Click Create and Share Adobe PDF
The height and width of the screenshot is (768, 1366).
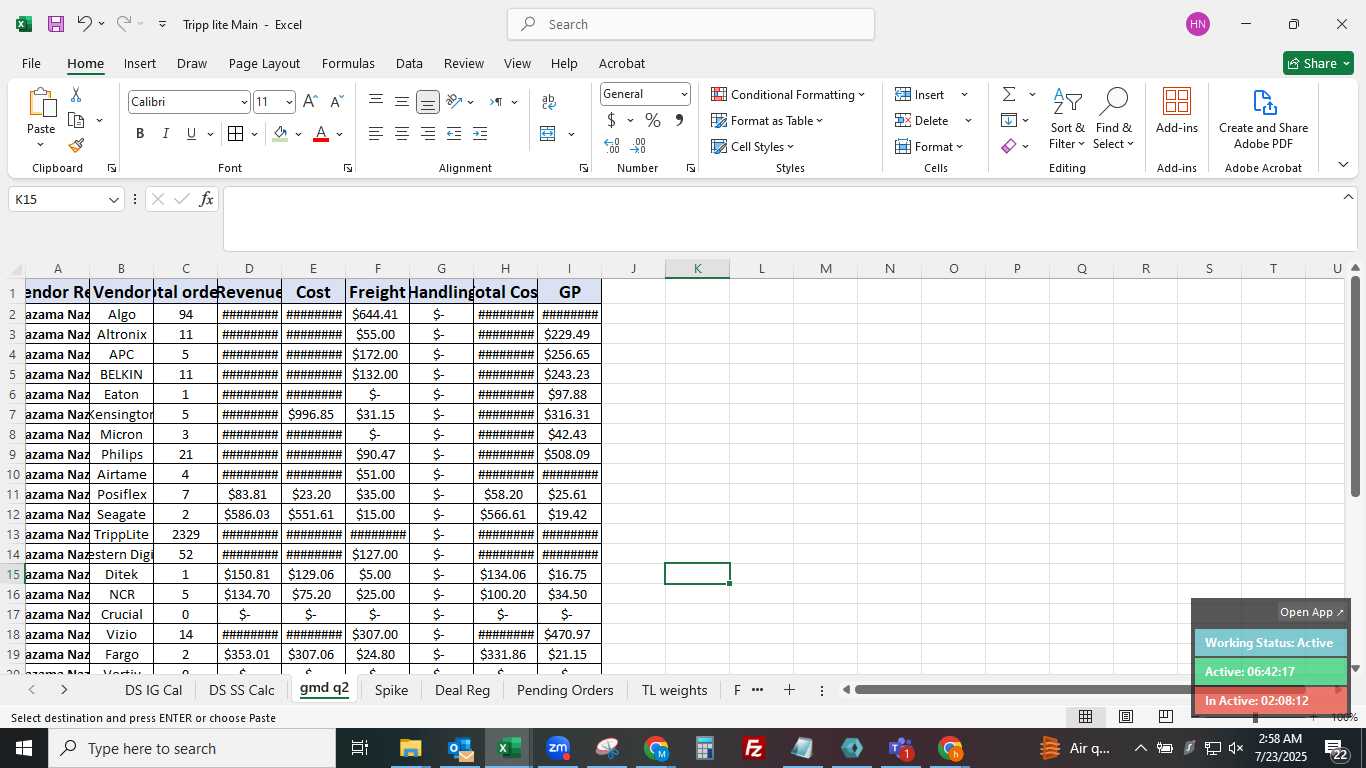[1263, 118]
